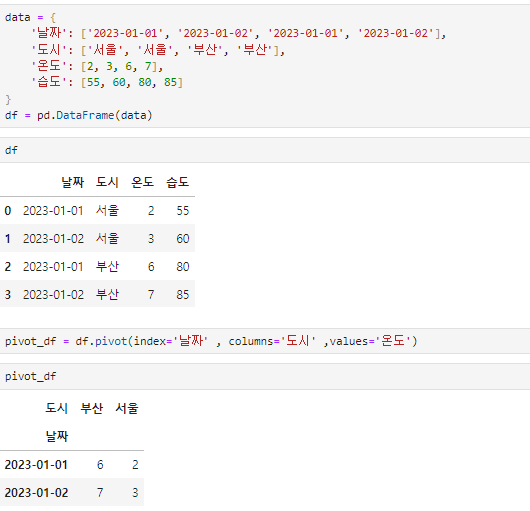Click 부산 cell in df row 2
Screen dimensions: 530x511
pyautogui.click(x=107, y=267)
